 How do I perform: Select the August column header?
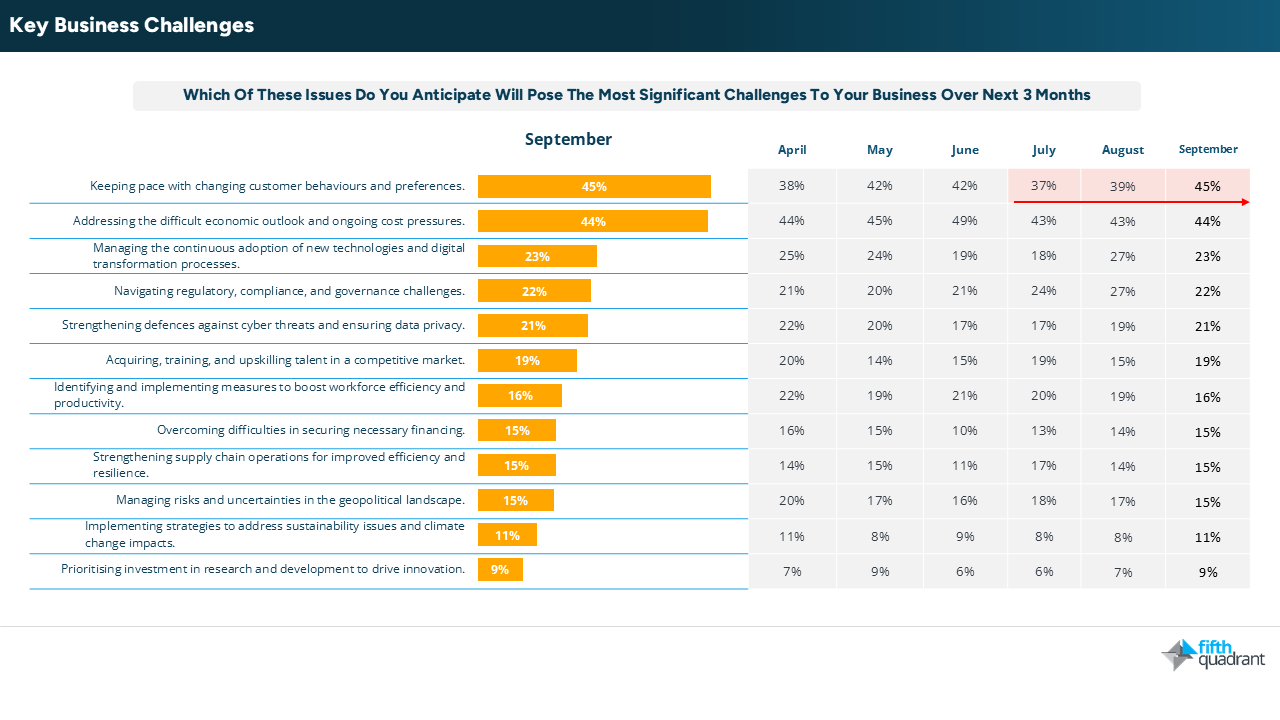tap(1123, 150)
